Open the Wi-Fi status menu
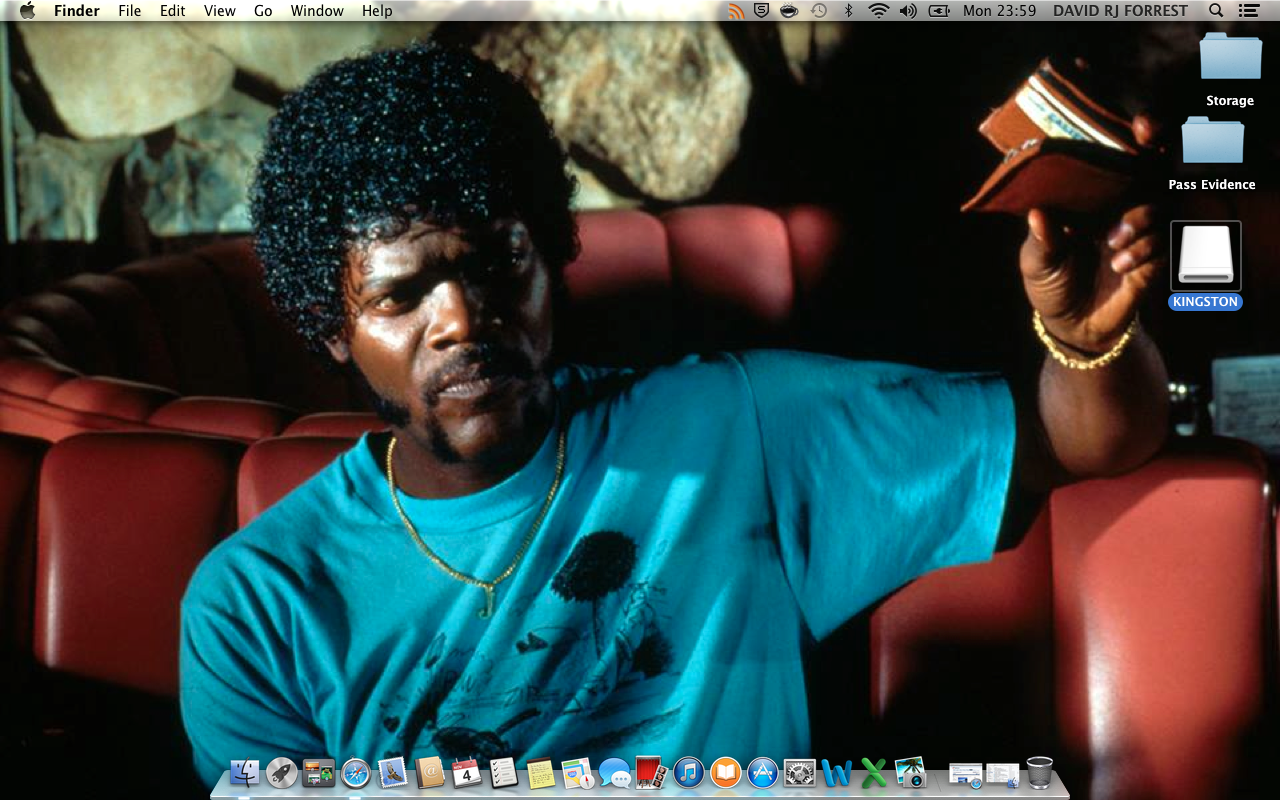The width and height of the screenshot is (1280, 800). pos(879,11)
